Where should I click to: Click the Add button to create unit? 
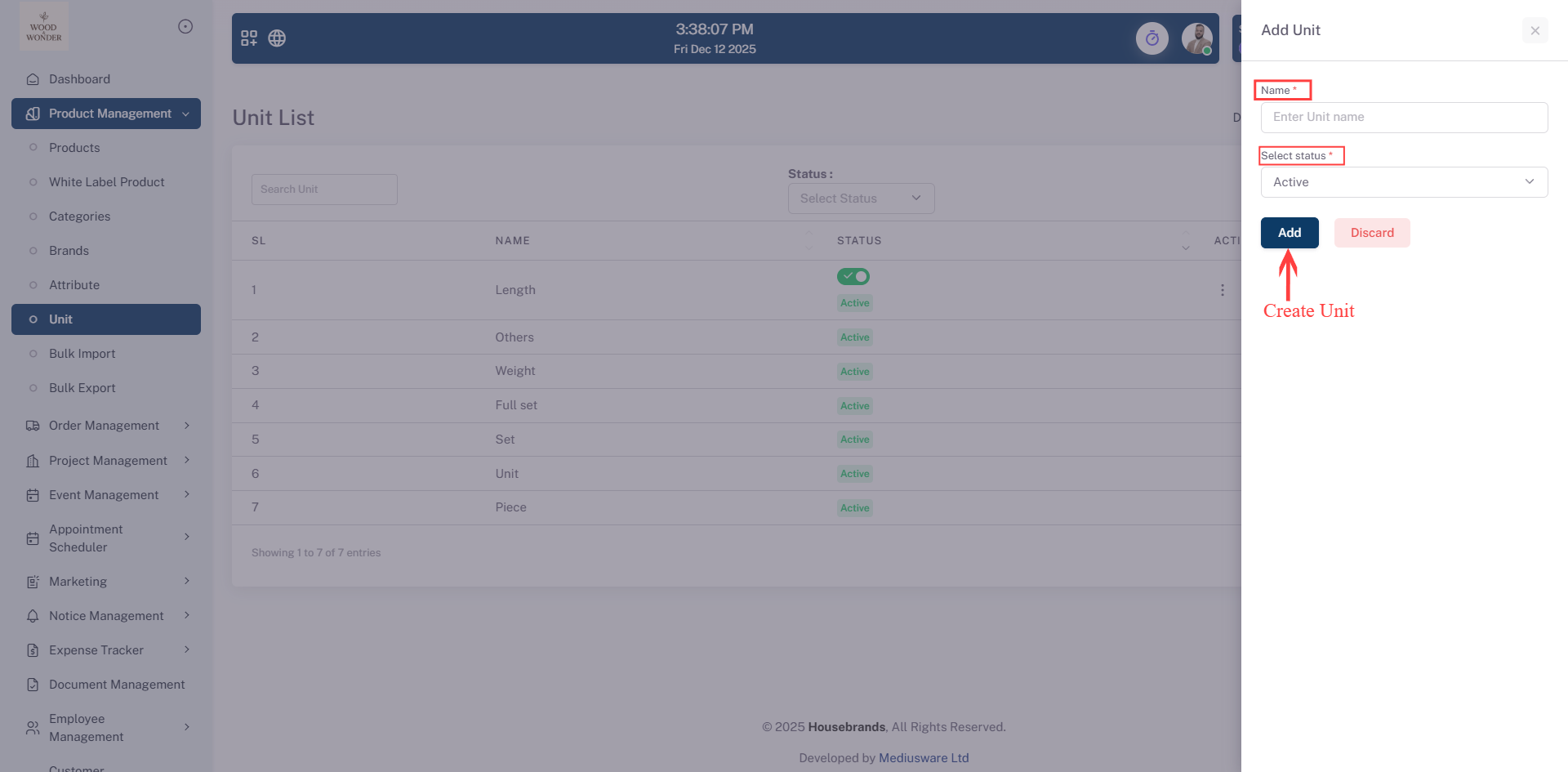click(1289, 233)
